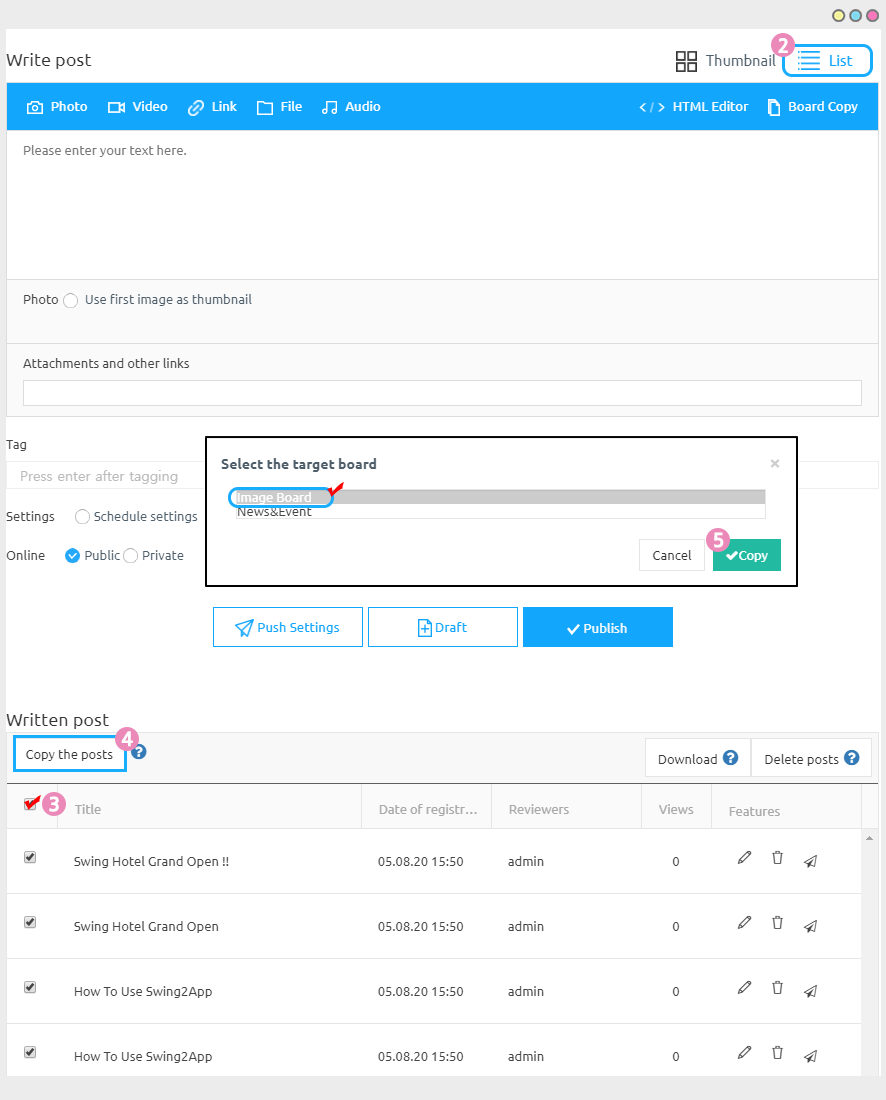Screen dimensions: 886x1100
Task: Publish the post
Action: 598,627
